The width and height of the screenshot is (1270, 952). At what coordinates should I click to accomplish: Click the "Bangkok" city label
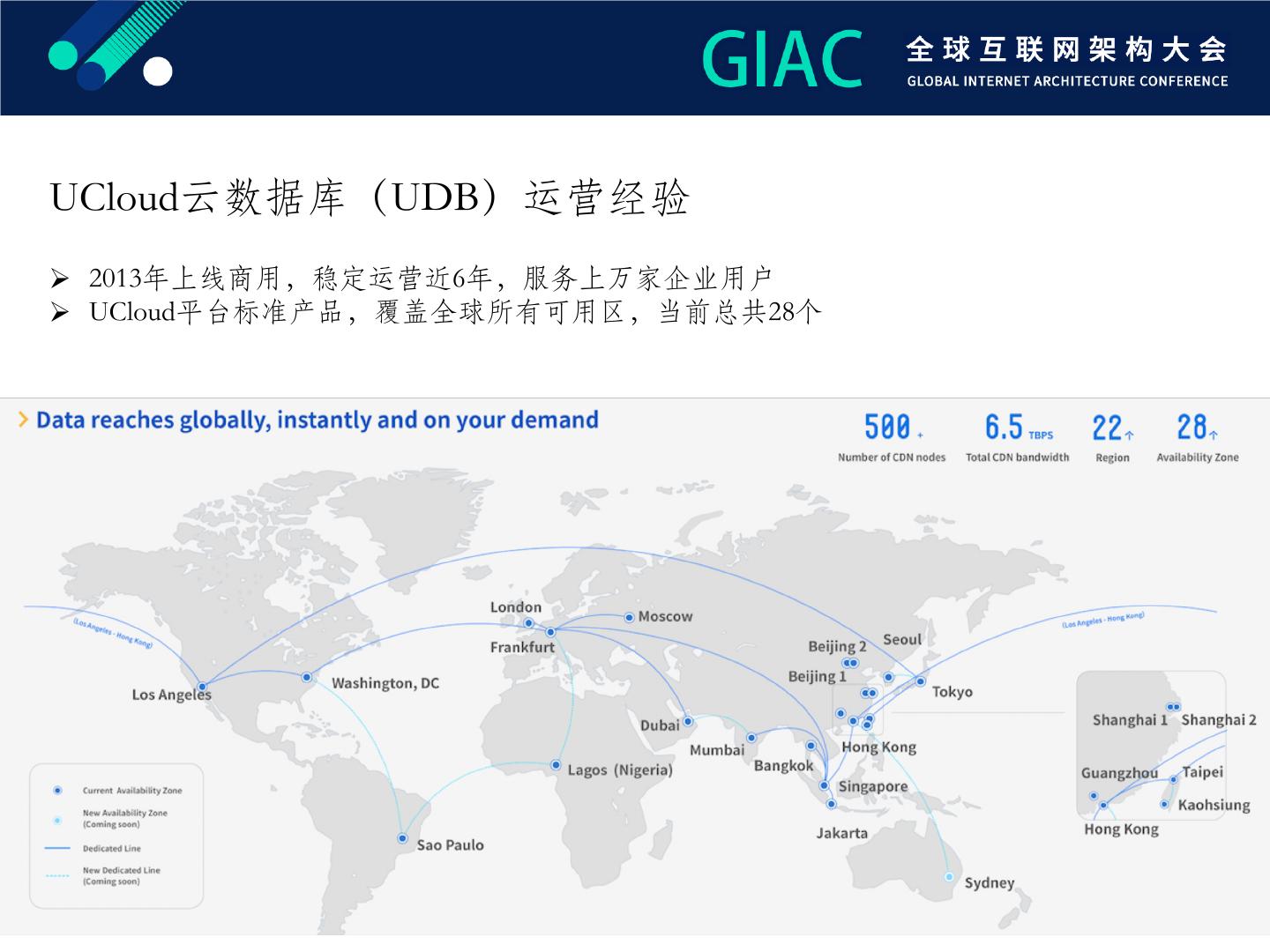(x=784, y=765)
